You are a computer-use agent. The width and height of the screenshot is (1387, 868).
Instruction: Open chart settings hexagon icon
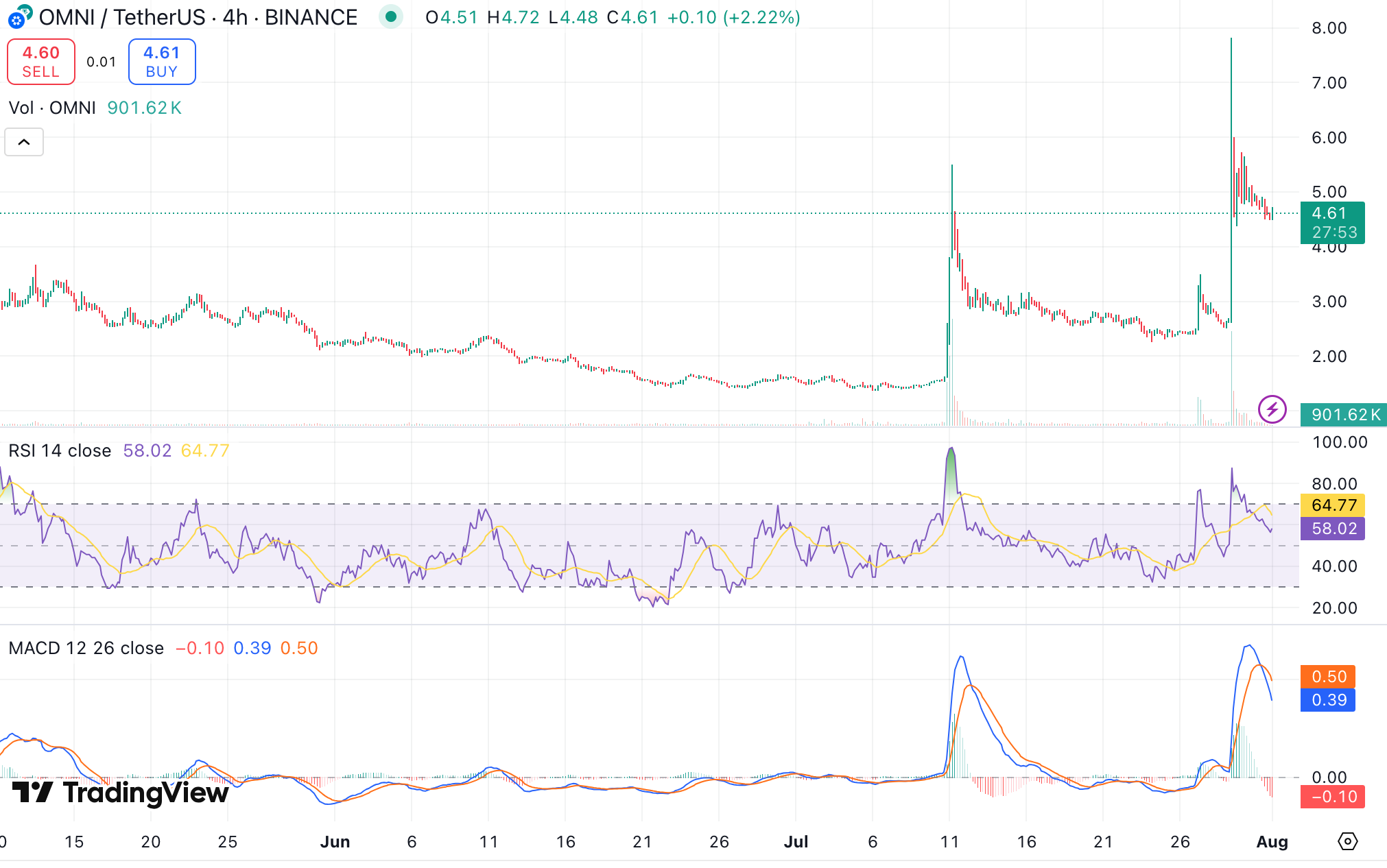click(1348, 841)
